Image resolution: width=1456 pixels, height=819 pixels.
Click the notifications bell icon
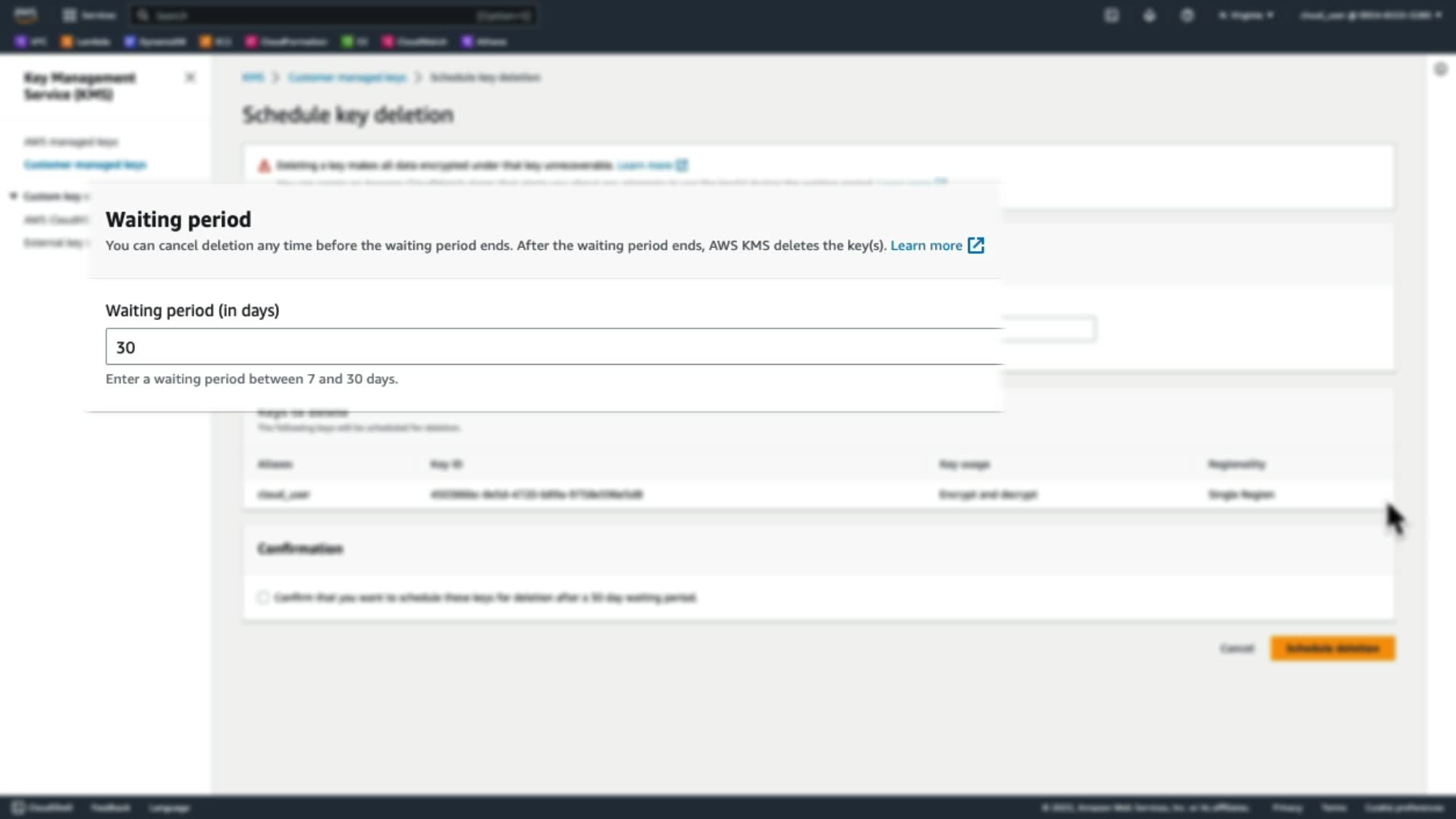point(1150,15)
